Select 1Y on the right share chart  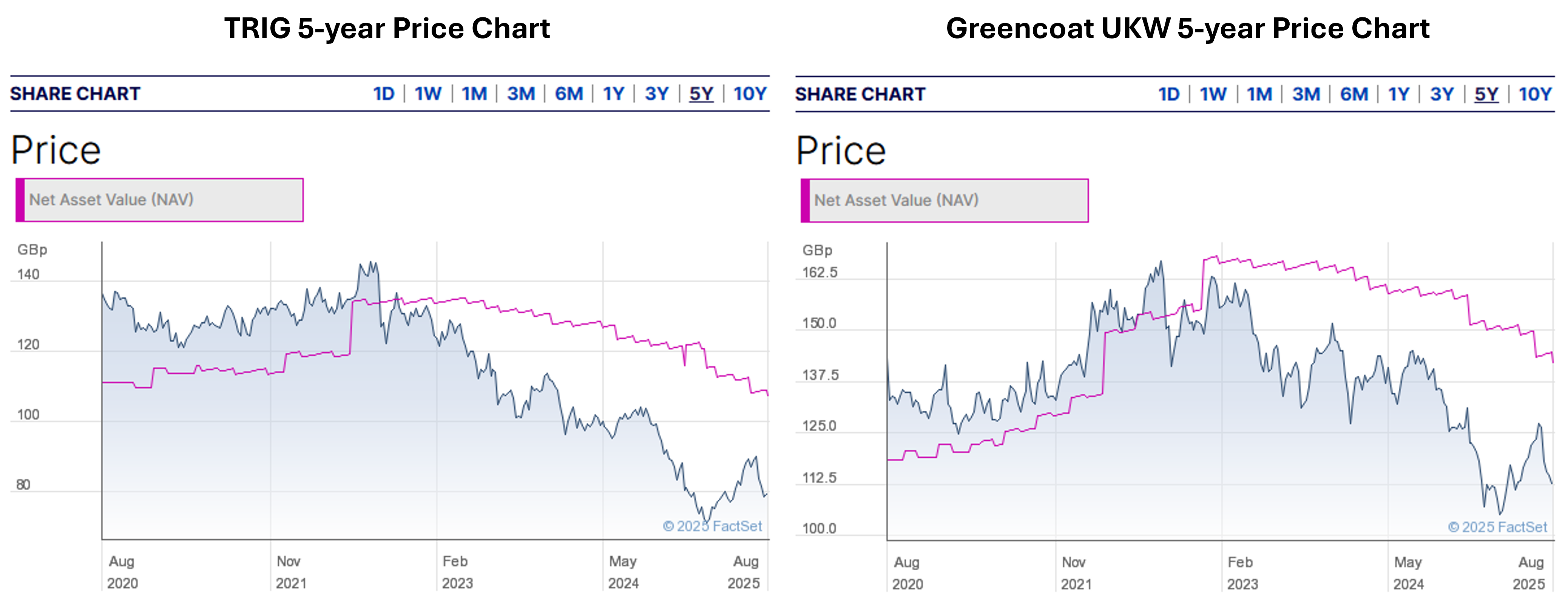(1399, 94)
